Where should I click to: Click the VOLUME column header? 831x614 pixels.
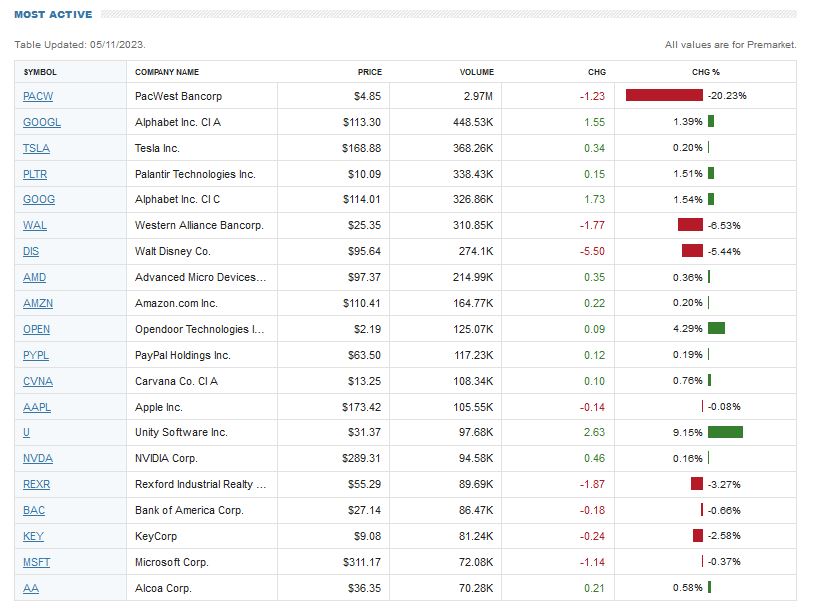(477, 72)
